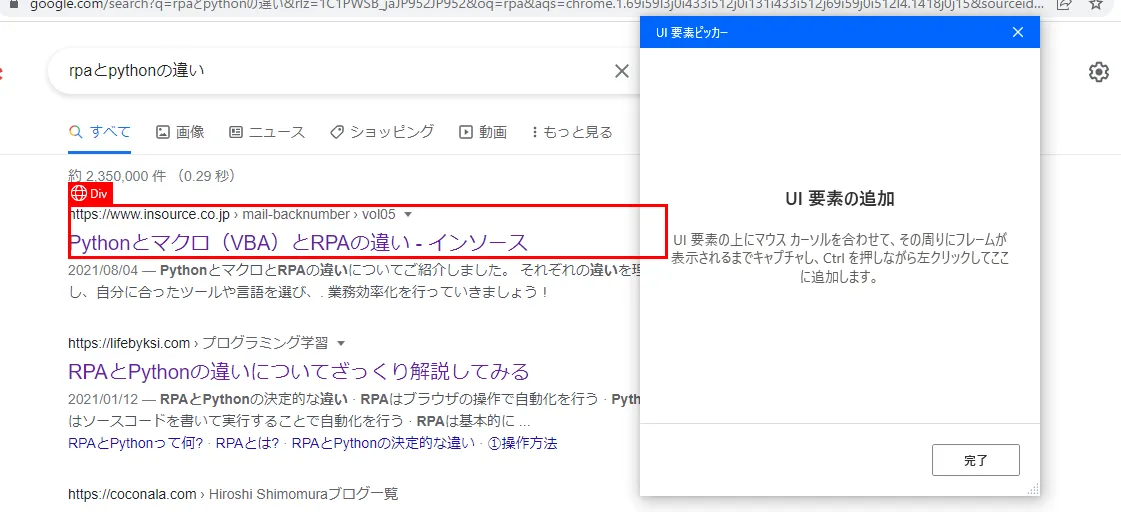Click the browser URL address bar
The height and width of the screenshot is (512, 1121).
point(536,4)
